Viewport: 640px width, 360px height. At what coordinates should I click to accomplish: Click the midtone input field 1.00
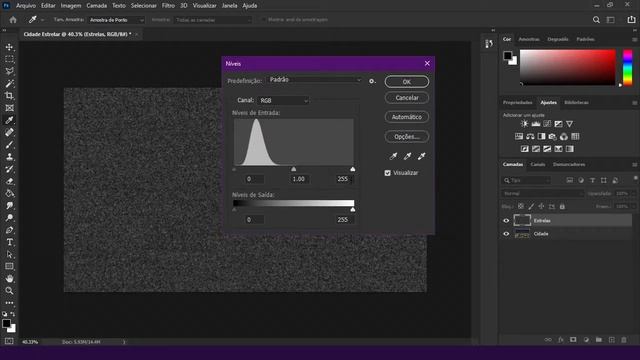pyautogui.click(x=299, y=179)
